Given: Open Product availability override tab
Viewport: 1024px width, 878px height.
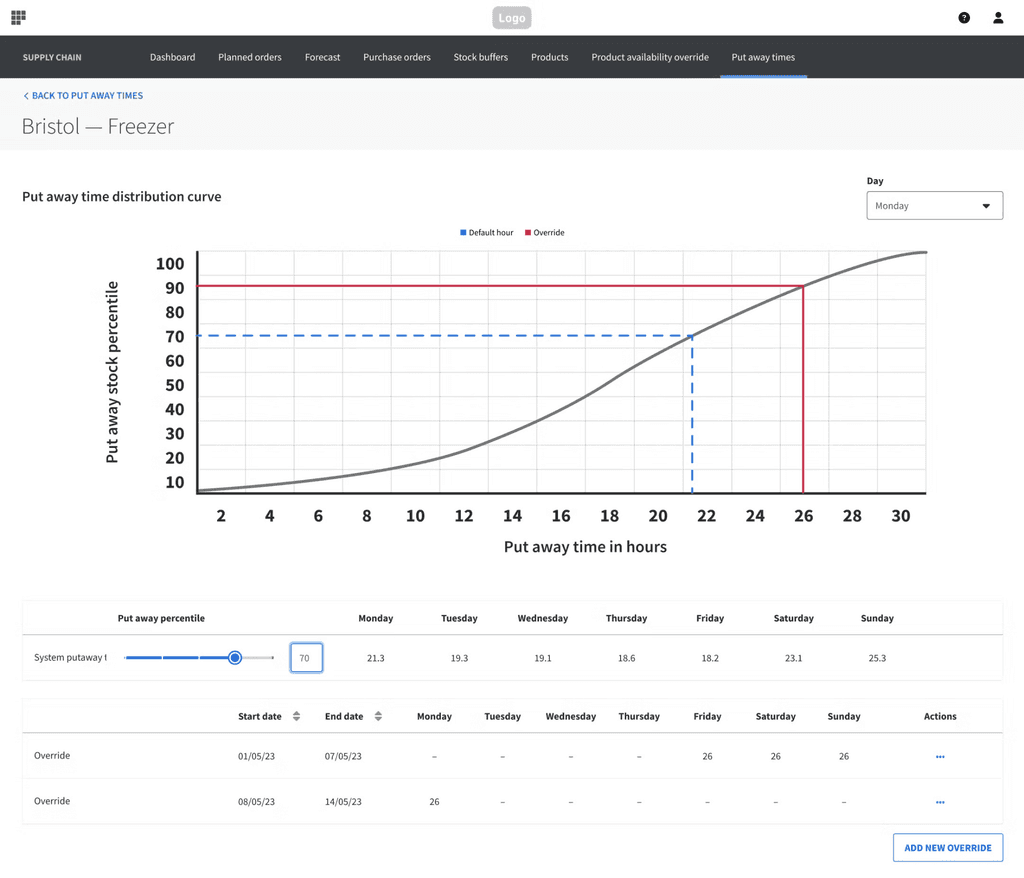Looking at the screenshot, I should [650, 57].
